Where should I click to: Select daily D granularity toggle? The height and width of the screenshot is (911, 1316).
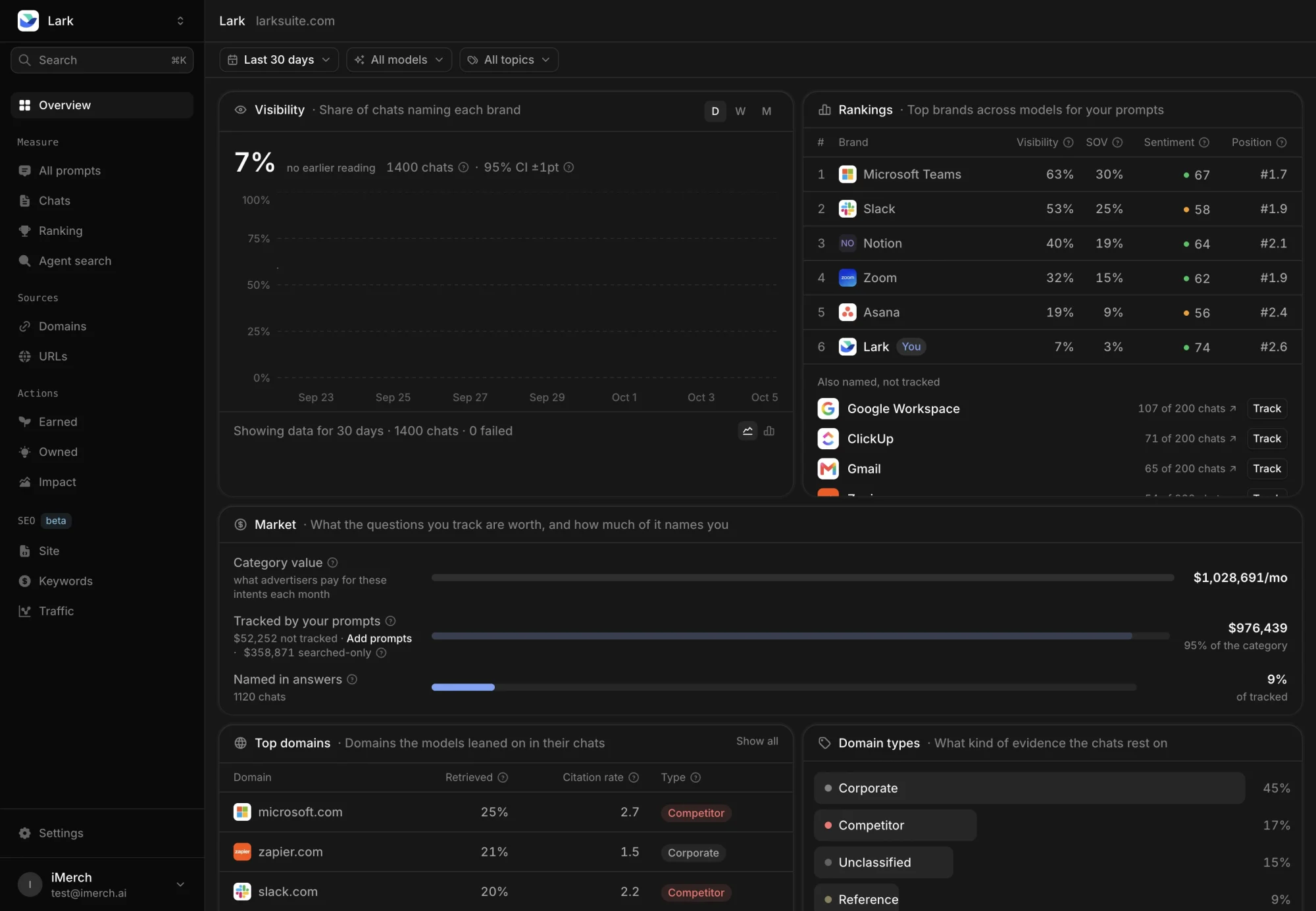pos(715,111)
